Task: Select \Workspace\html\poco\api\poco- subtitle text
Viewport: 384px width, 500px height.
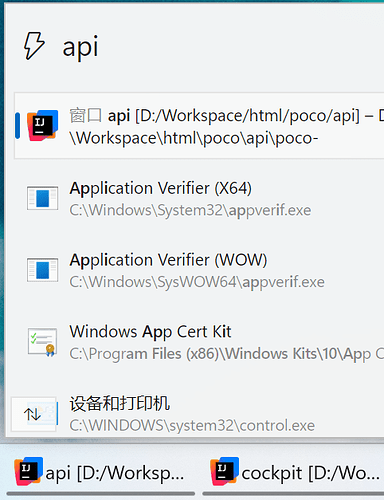Action: (194, 138)
